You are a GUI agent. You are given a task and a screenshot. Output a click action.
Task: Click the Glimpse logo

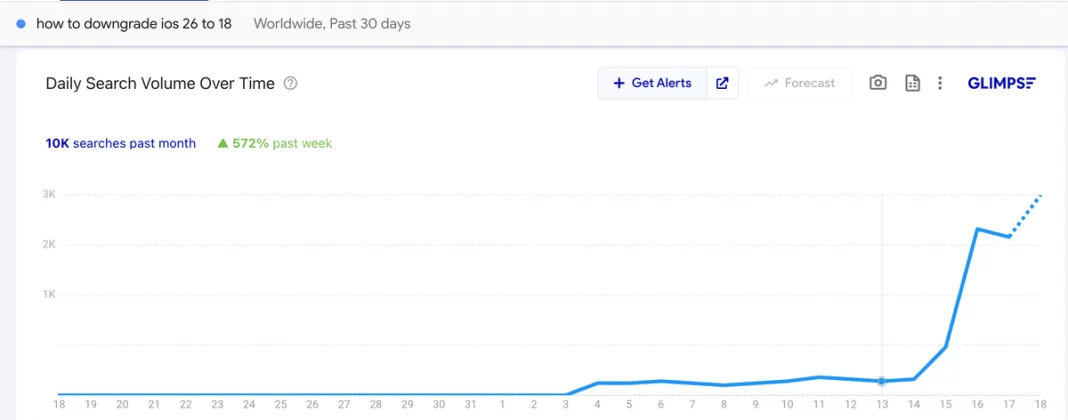pyautogui.click(x=1001, y=83)
